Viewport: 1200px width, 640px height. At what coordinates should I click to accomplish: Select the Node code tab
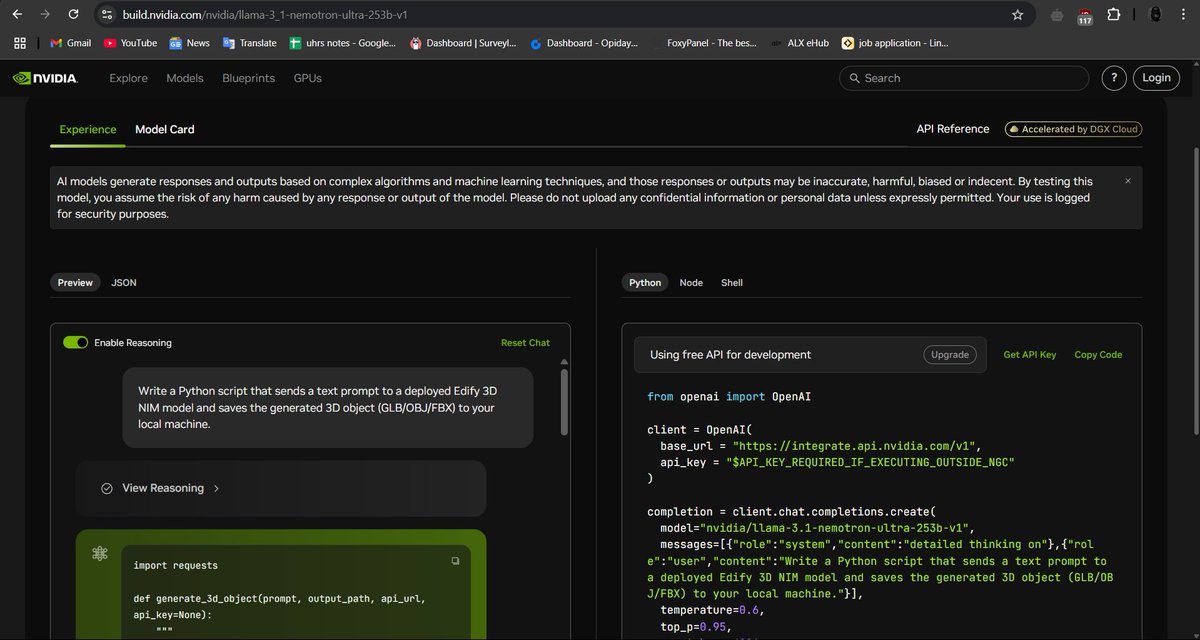click(x=691, y=282)
